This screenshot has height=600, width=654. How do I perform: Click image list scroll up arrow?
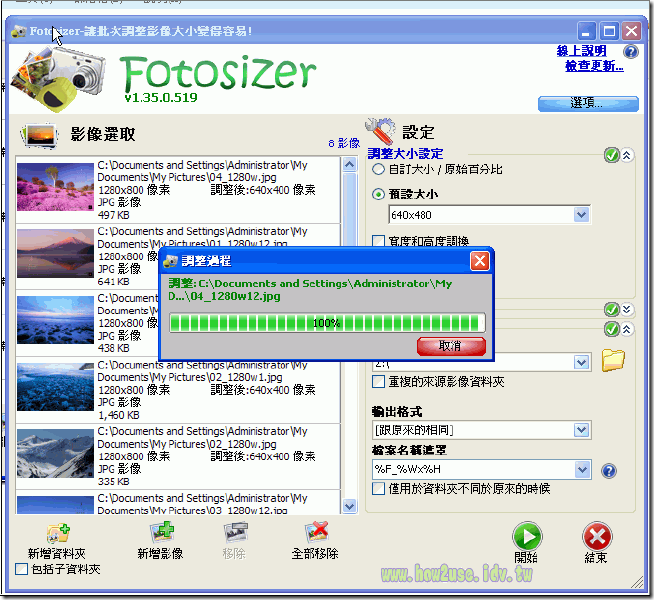click(350, 165)
